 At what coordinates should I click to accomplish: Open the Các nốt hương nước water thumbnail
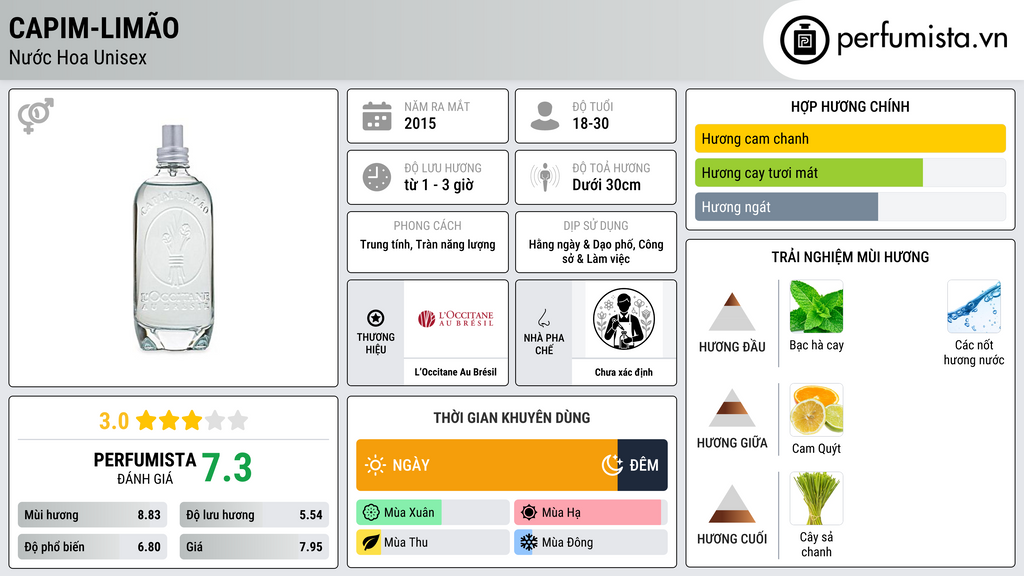click(x=974, y=307)
